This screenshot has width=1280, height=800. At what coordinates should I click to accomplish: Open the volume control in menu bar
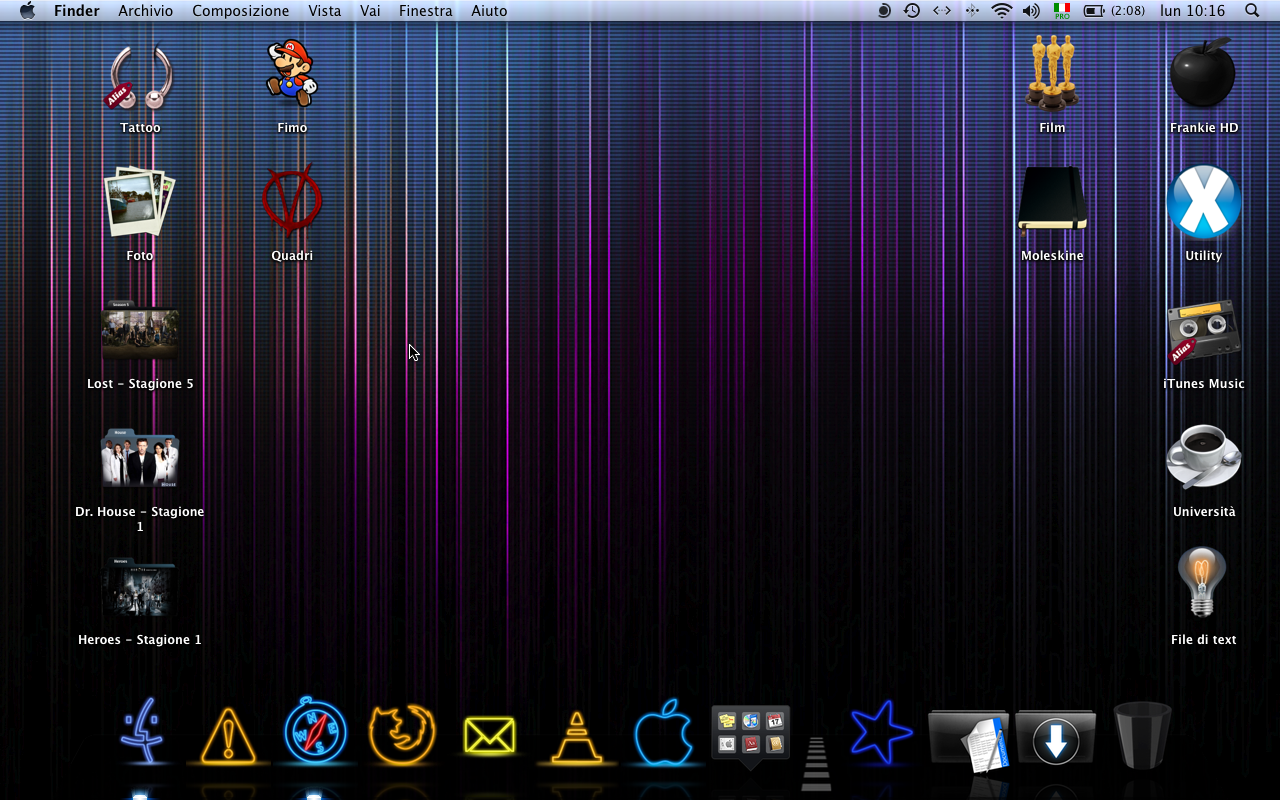[1031, 11]
